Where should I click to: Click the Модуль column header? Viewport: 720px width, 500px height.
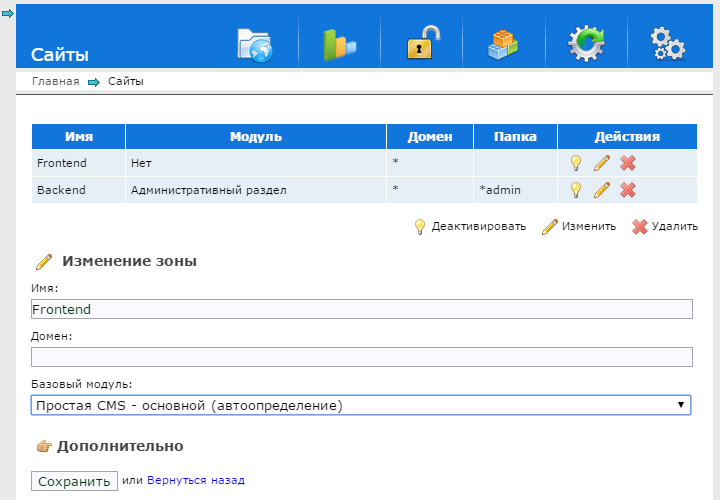point(256,136)
